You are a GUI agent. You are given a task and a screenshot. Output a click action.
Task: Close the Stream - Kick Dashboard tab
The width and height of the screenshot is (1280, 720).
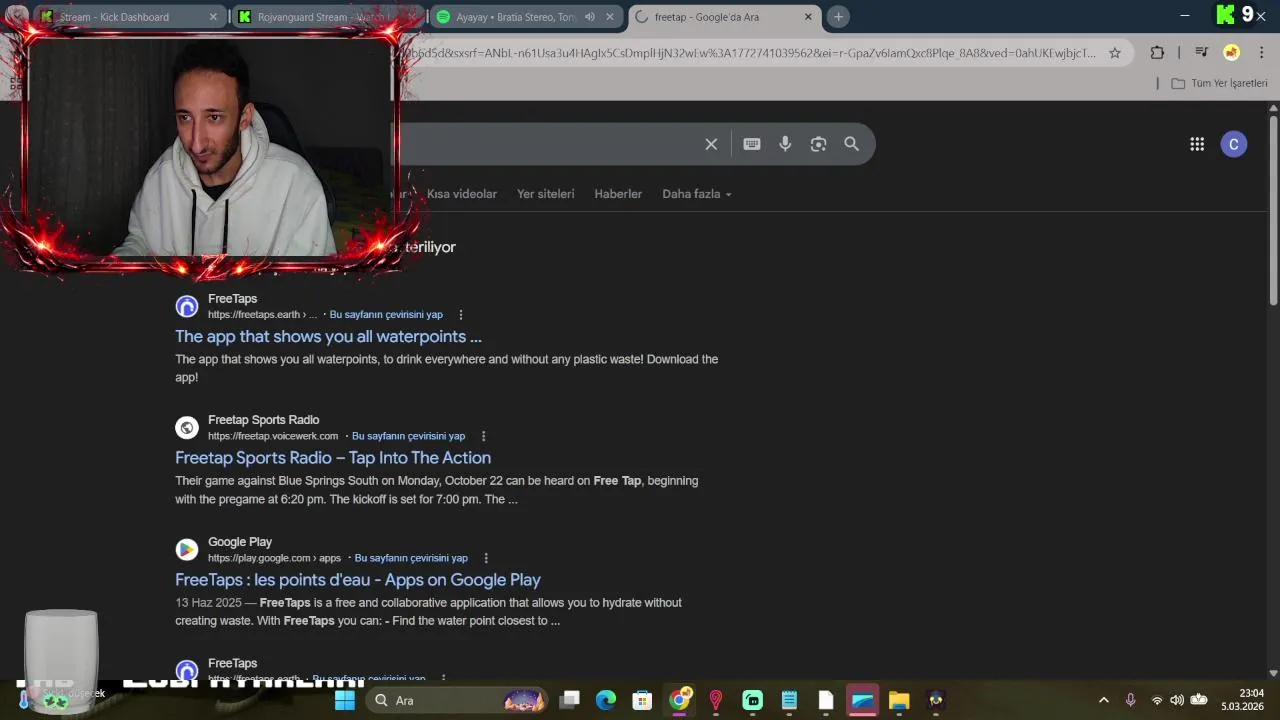point(213,17)
